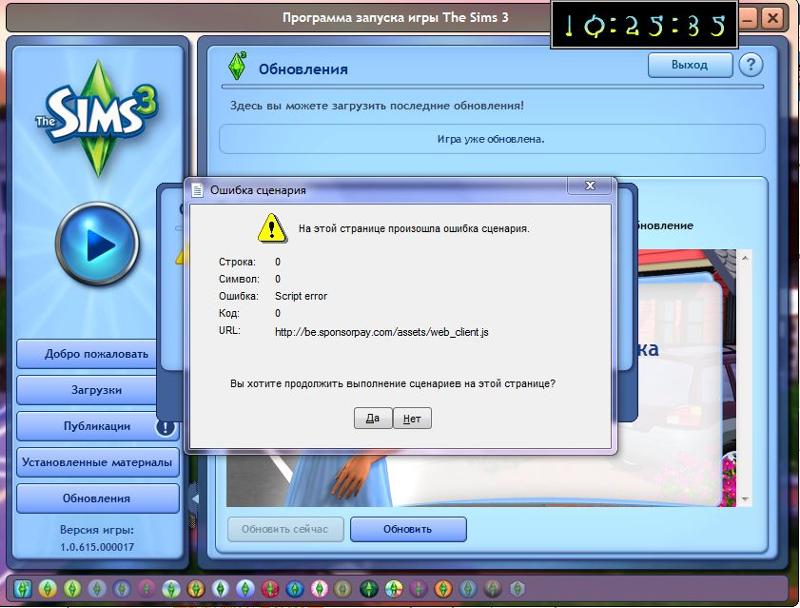Click the Выход button
800x608 pixels.
(x=689, y=65)
